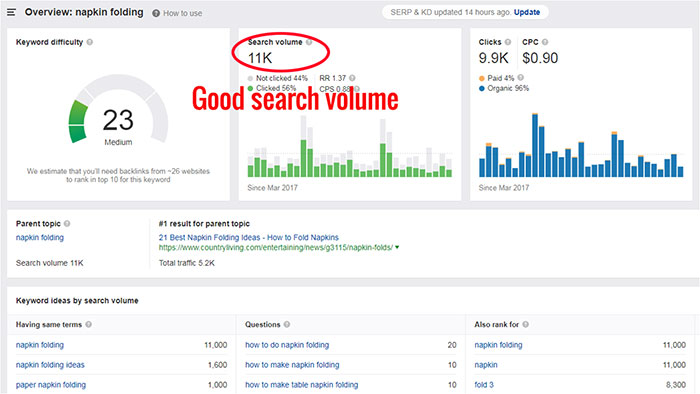The width and height of the screenshot is (700, 394).
Task: Click the search volume green bar chart
Action: pyautogui.click(x=350, y=146)
